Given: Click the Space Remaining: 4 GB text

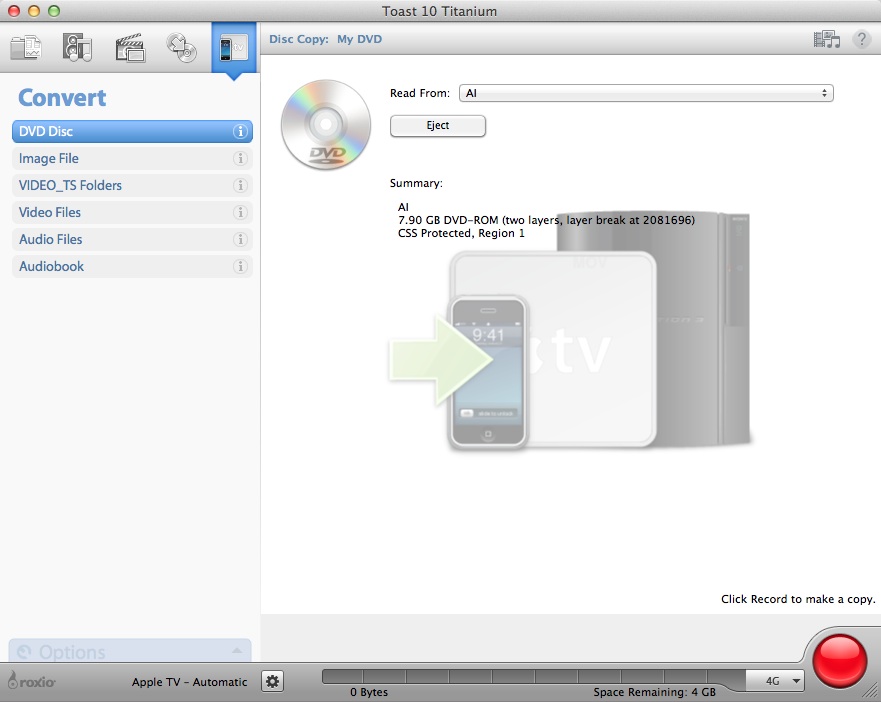Looking at the screenshot, I should point(655,692).
